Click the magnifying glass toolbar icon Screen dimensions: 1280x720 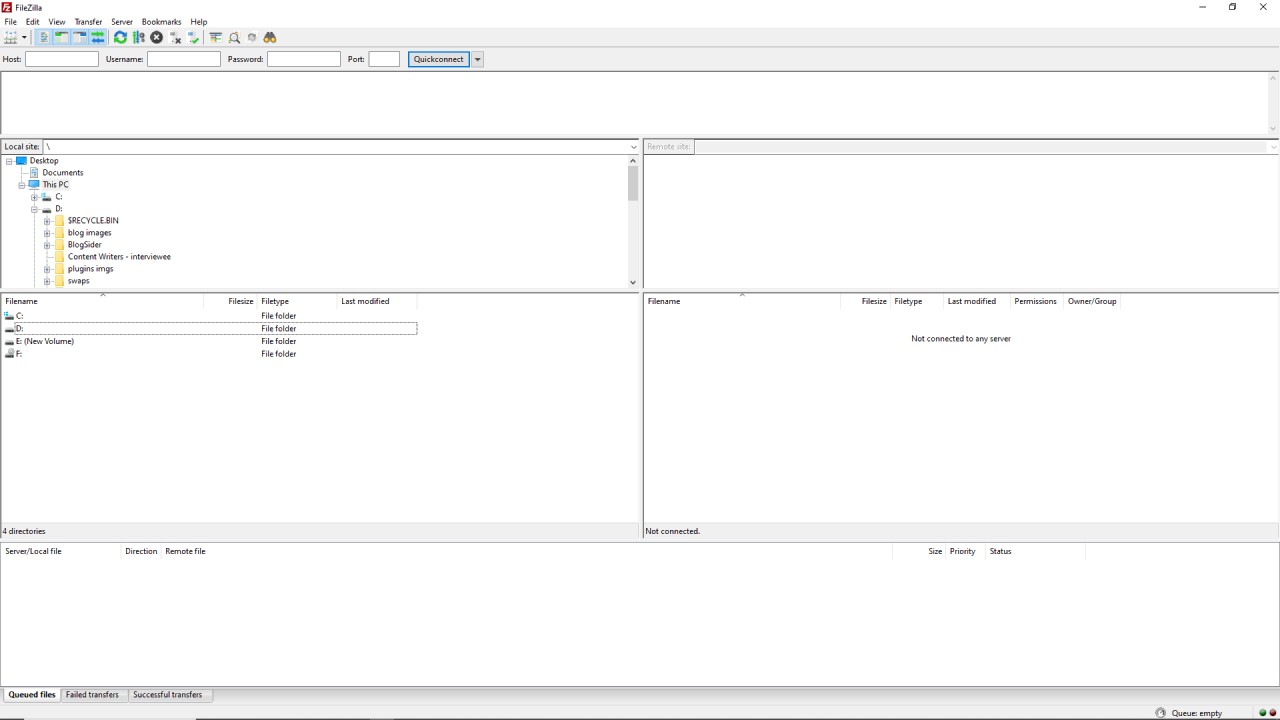click(234, 37)
